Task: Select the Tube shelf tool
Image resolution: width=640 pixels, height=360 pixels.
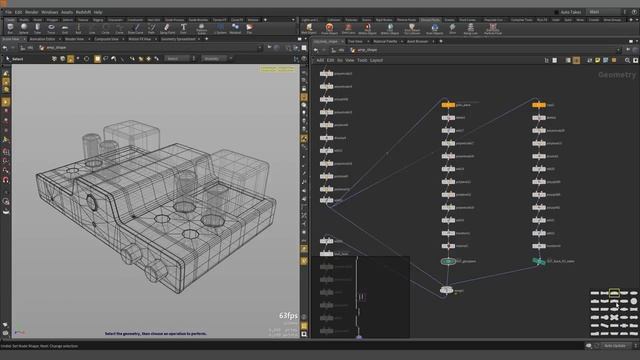Action: coord(37,29)
